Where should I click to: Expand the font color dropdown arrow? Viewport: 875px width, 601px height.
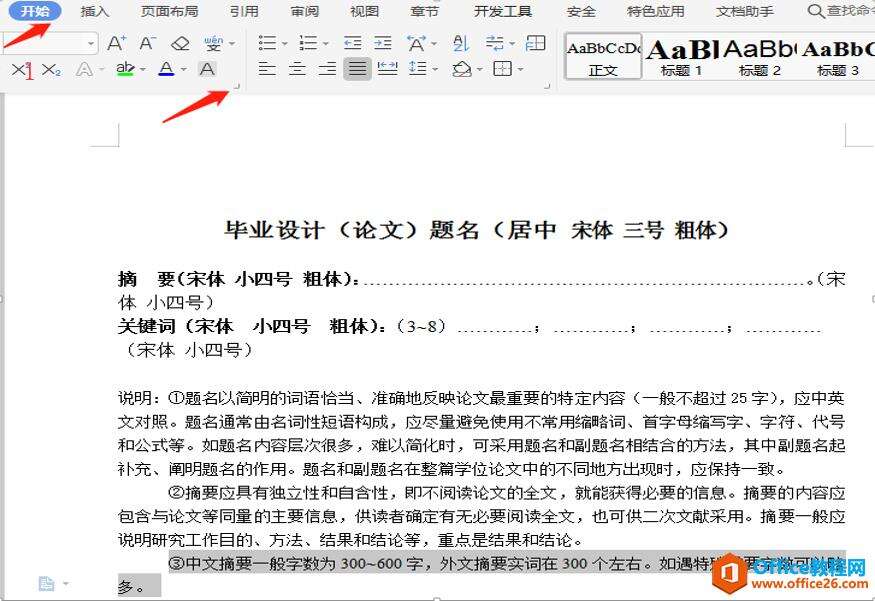(x=184, y=70)
